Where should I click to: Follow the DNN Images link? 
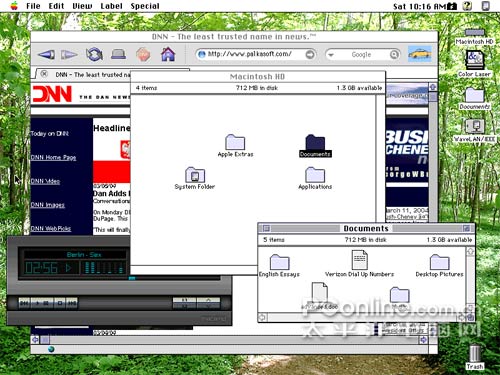click(x=48, y=205)
